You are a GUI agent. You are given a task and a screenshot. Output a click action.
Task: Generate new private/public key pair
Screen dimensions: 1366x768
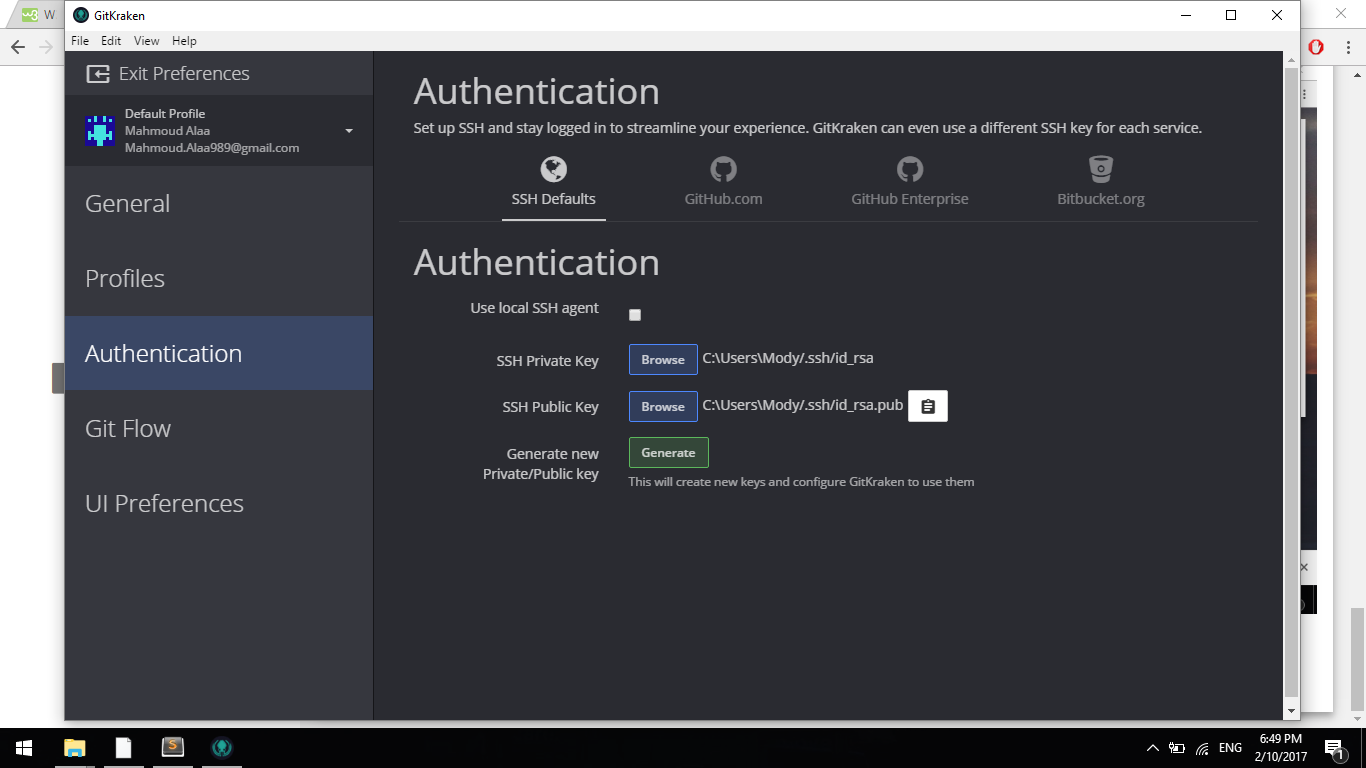(668, 453)
